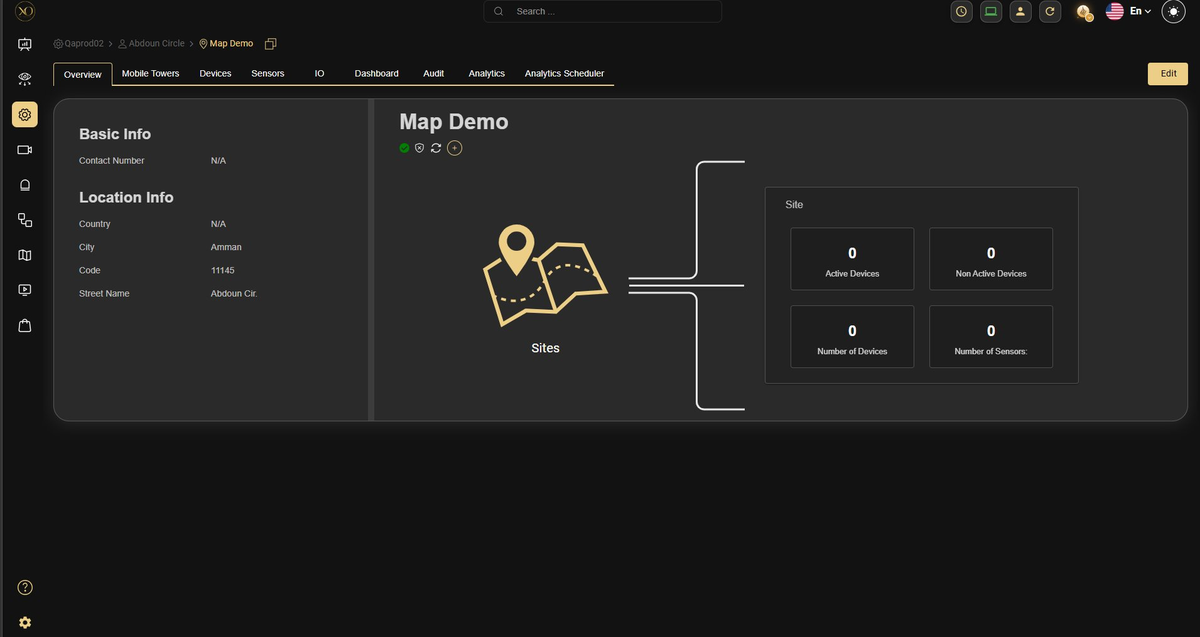
Task: Click the map icon in left sidebar
Action: point(25,255)
